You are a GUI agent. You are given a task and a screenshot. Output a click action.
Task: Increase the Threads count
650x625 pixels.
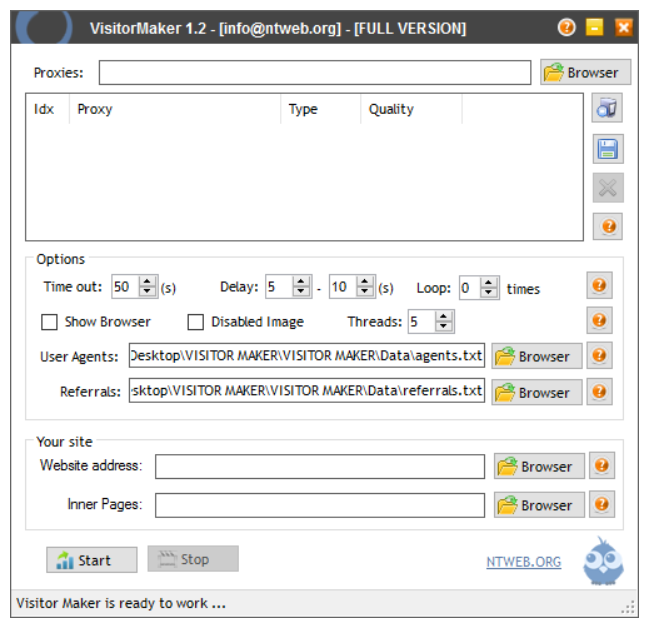(444, 316)
